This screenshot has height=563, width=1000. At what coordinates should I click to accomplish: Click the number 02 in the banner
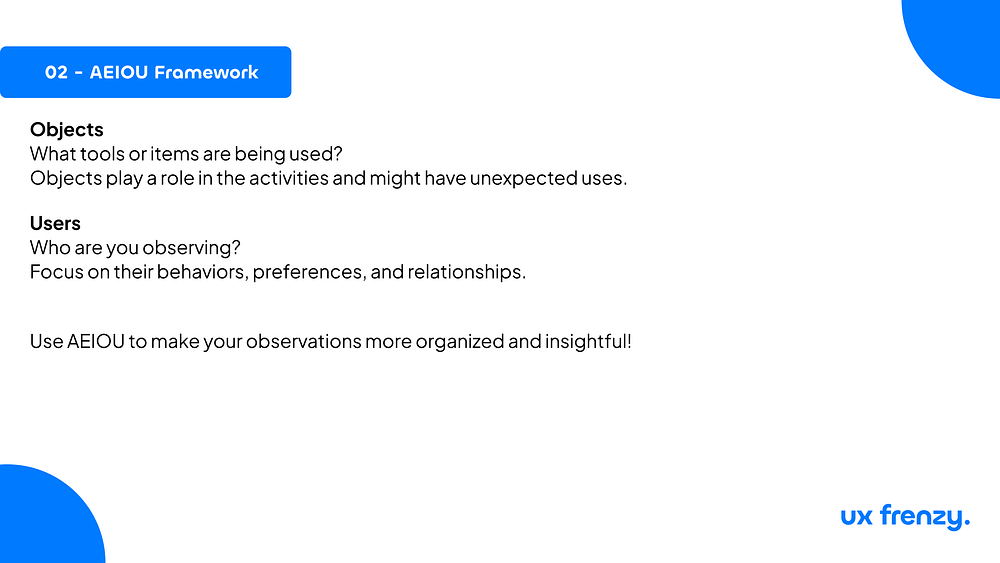(56, 72)
